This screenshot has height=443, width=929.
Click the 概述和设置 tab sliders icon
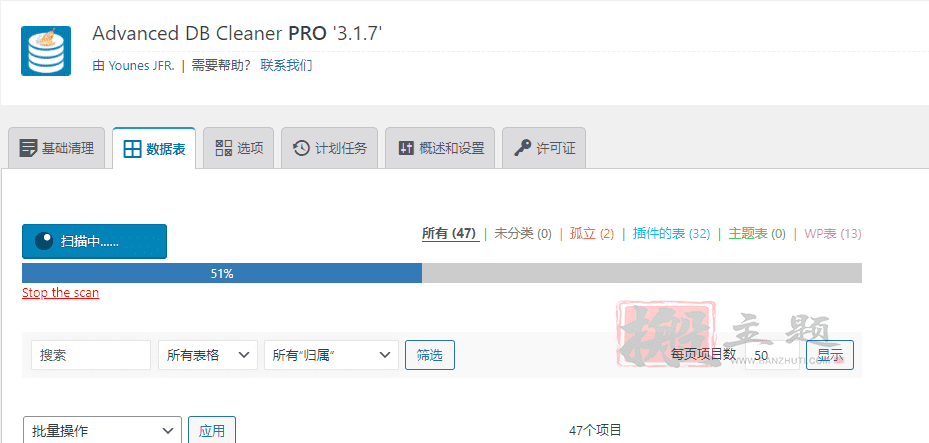[406, 148]
